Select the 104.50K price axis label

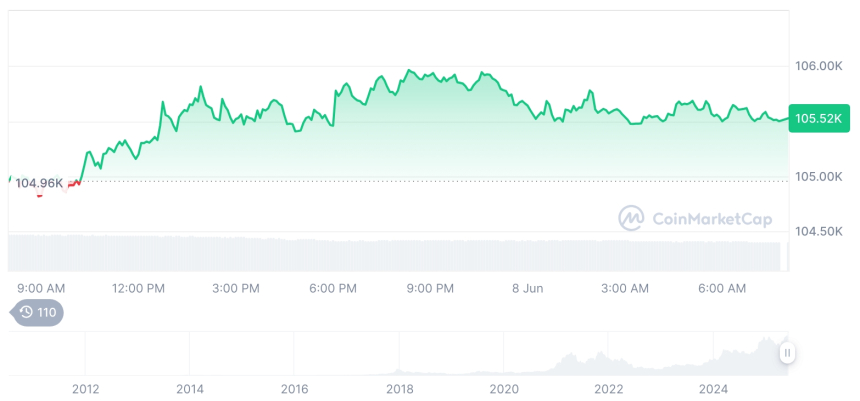pos(818,231)
